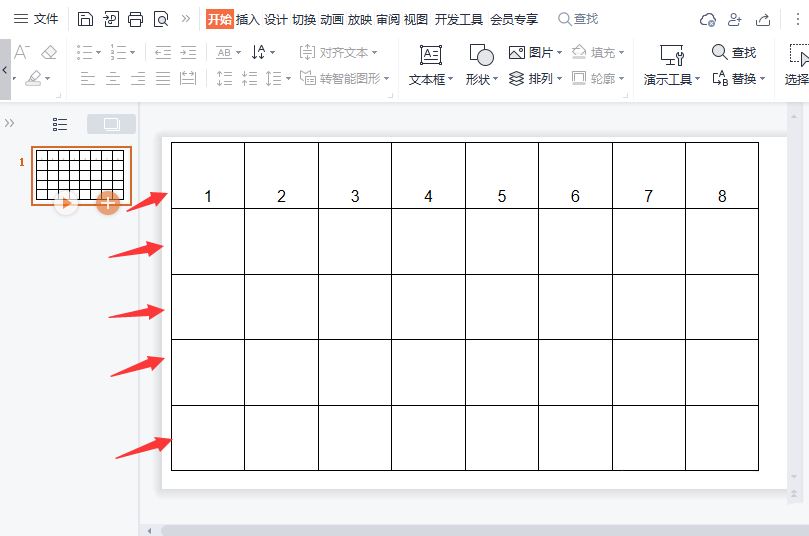Click the Text Box (文本框) icon
Screen dimensions: 809x536
pos(430,55)
